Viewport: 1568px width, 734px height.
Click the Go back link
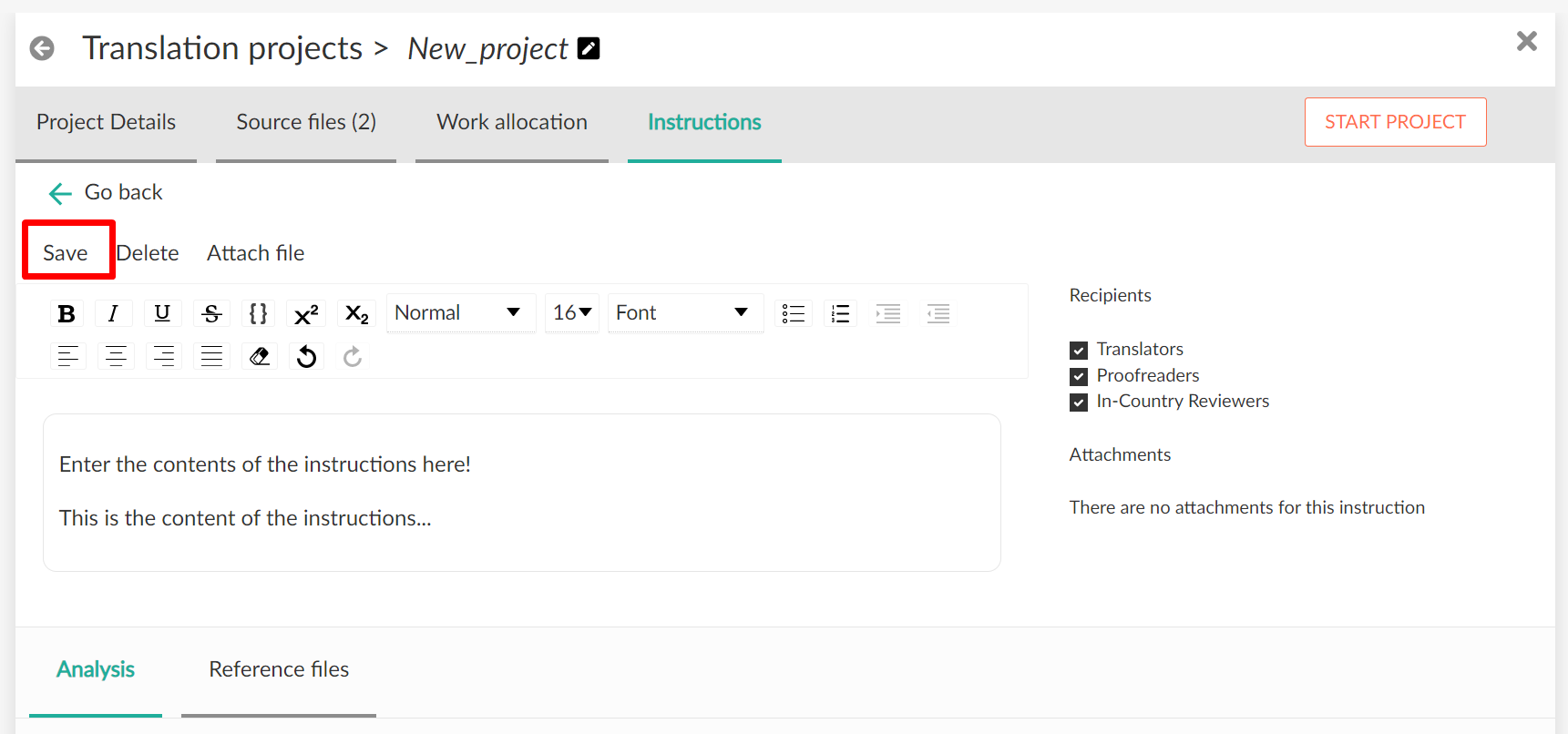pos(124,192)
